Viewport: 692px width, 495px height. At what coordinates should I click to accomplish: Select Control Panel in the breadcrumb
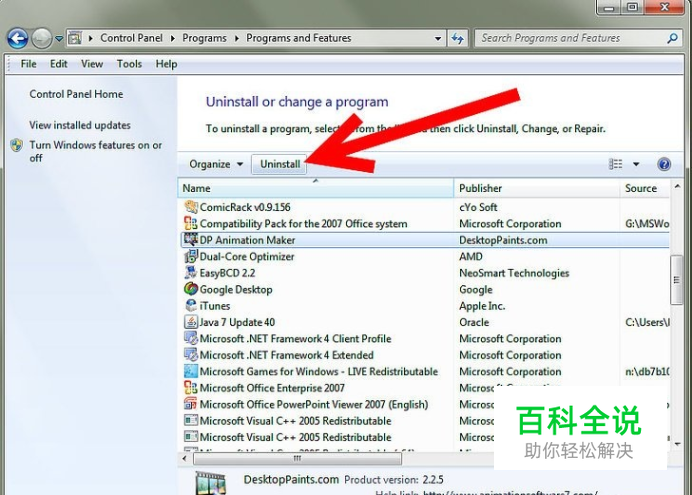[x=131, y=38]
